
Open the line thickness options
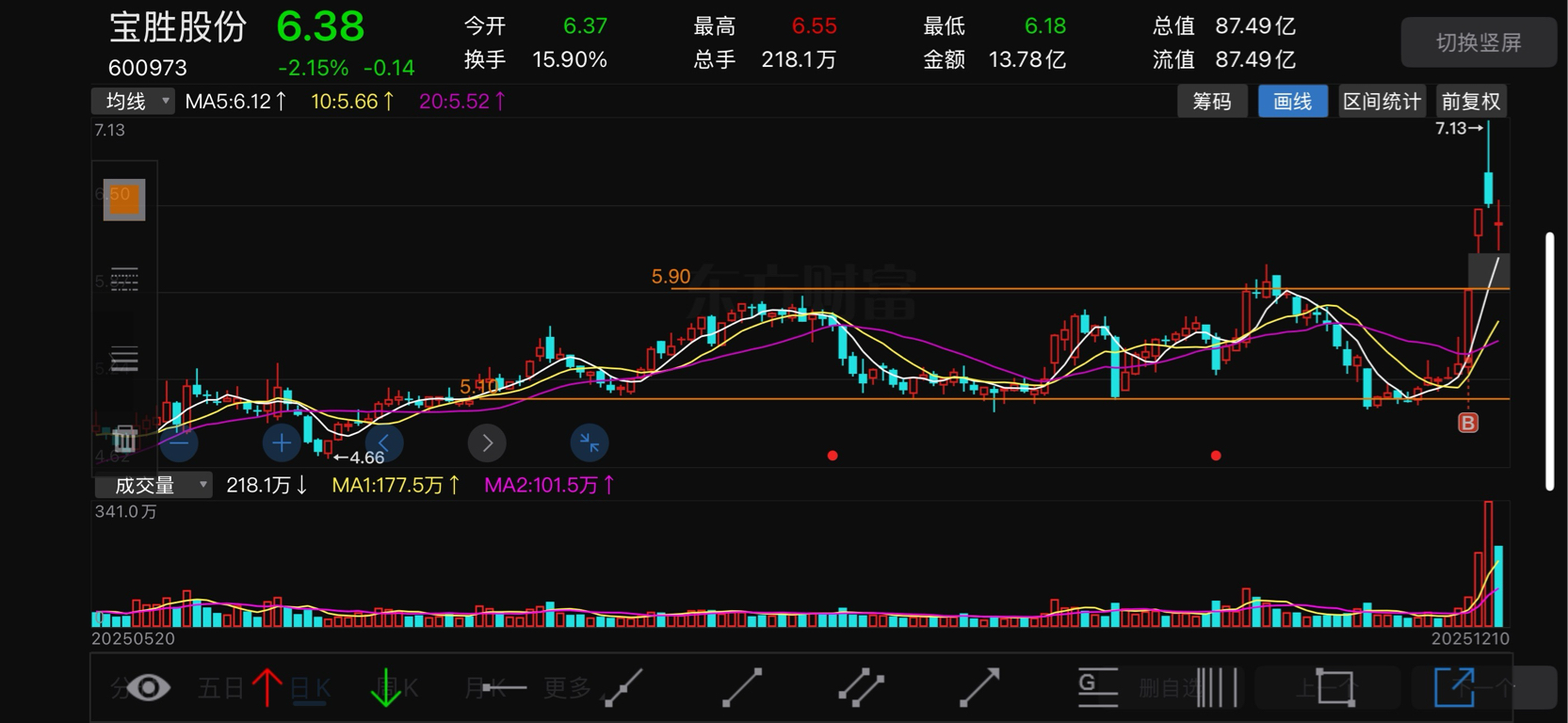coord(124,359)
